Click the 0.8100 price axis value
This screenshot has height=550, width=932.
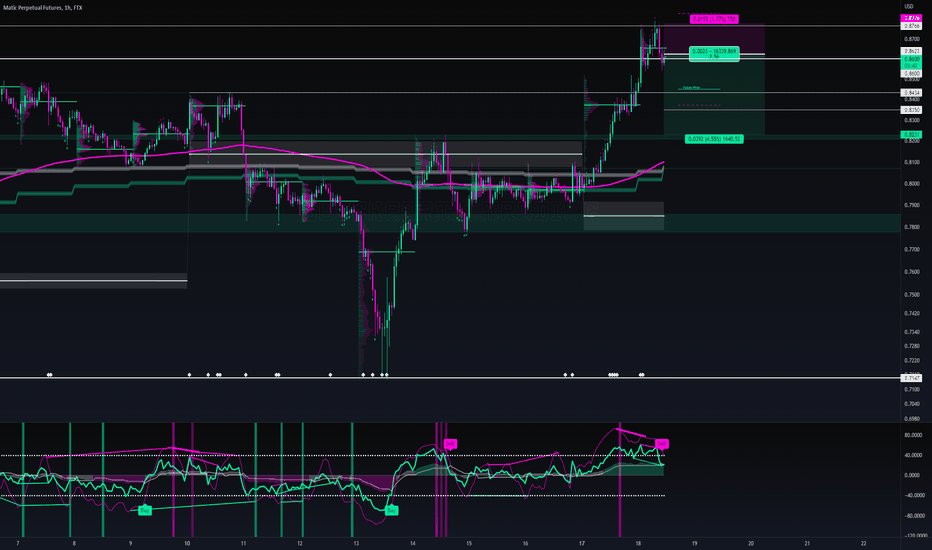click(x=912, y=162)
